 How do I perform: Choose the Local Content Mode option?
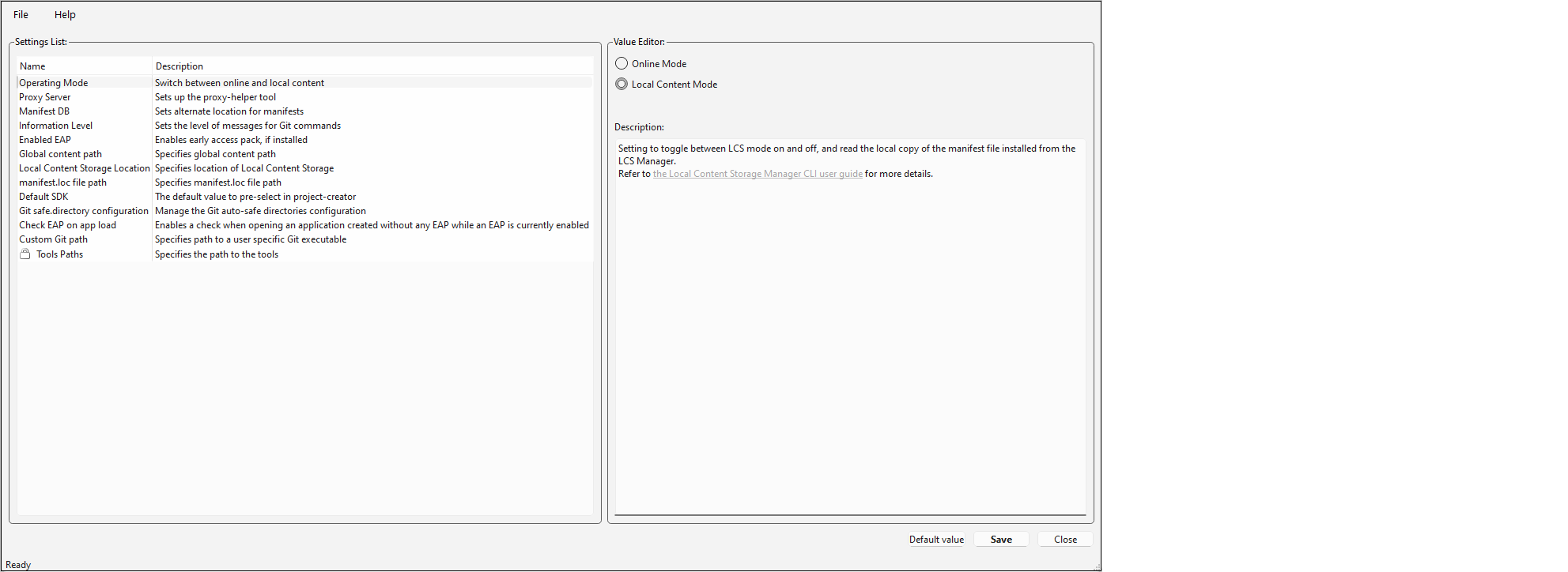(622, 85)
